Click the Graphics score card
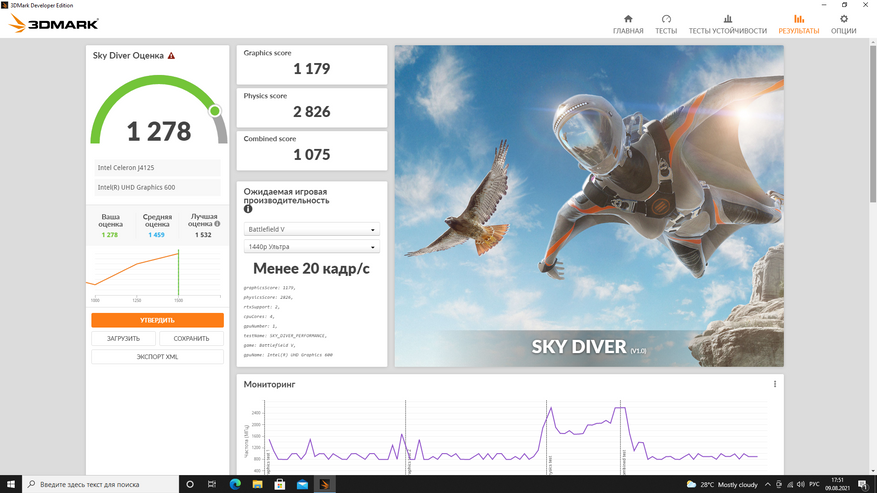Screen dimensions: 877x493 pos(312,64)
